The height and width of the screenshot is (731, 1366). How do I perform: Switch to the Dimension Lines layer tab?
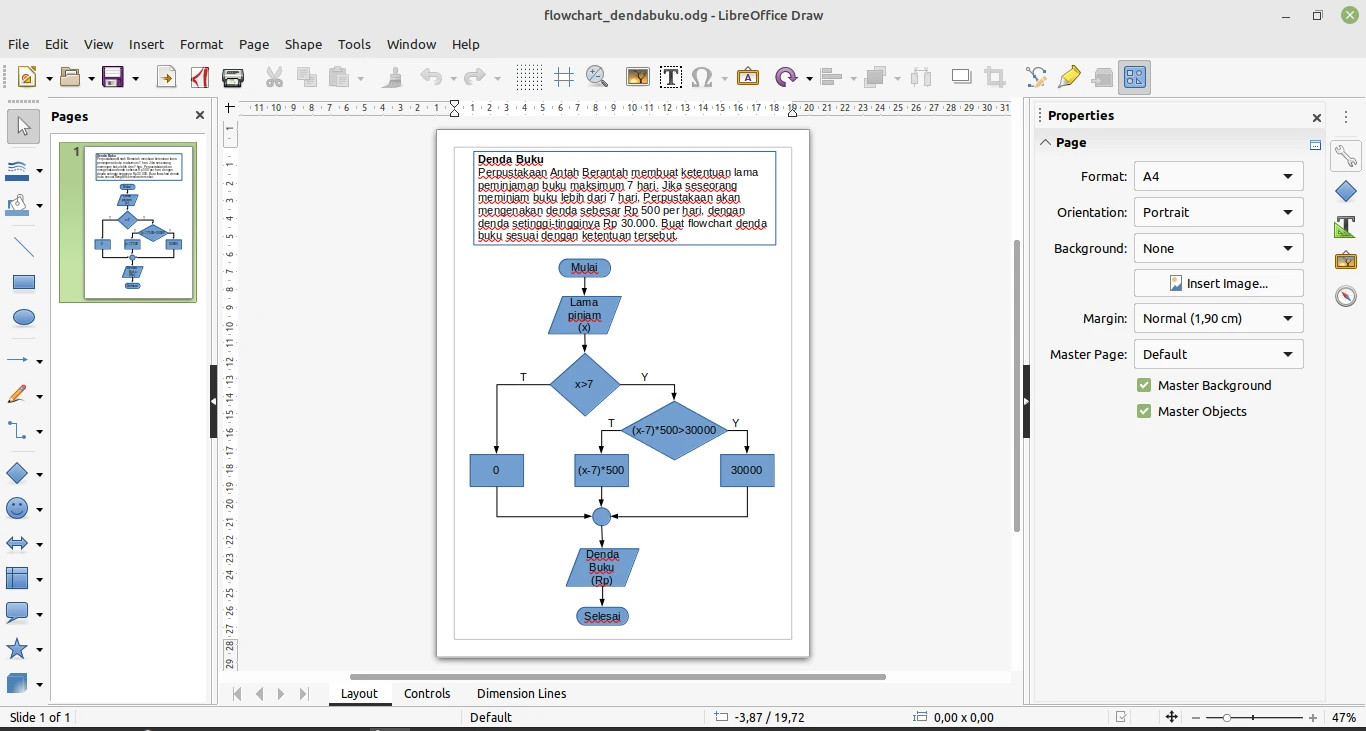521,693
